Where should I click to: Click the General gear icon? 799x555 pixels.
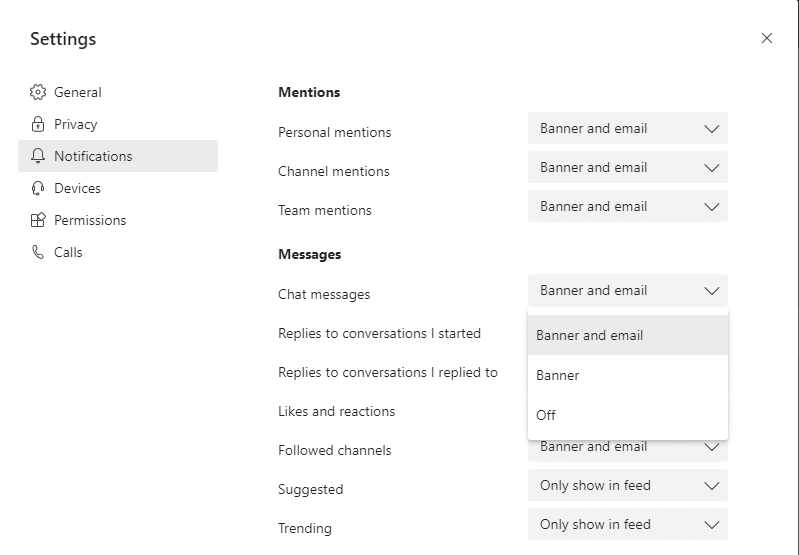tap(38, 92)
